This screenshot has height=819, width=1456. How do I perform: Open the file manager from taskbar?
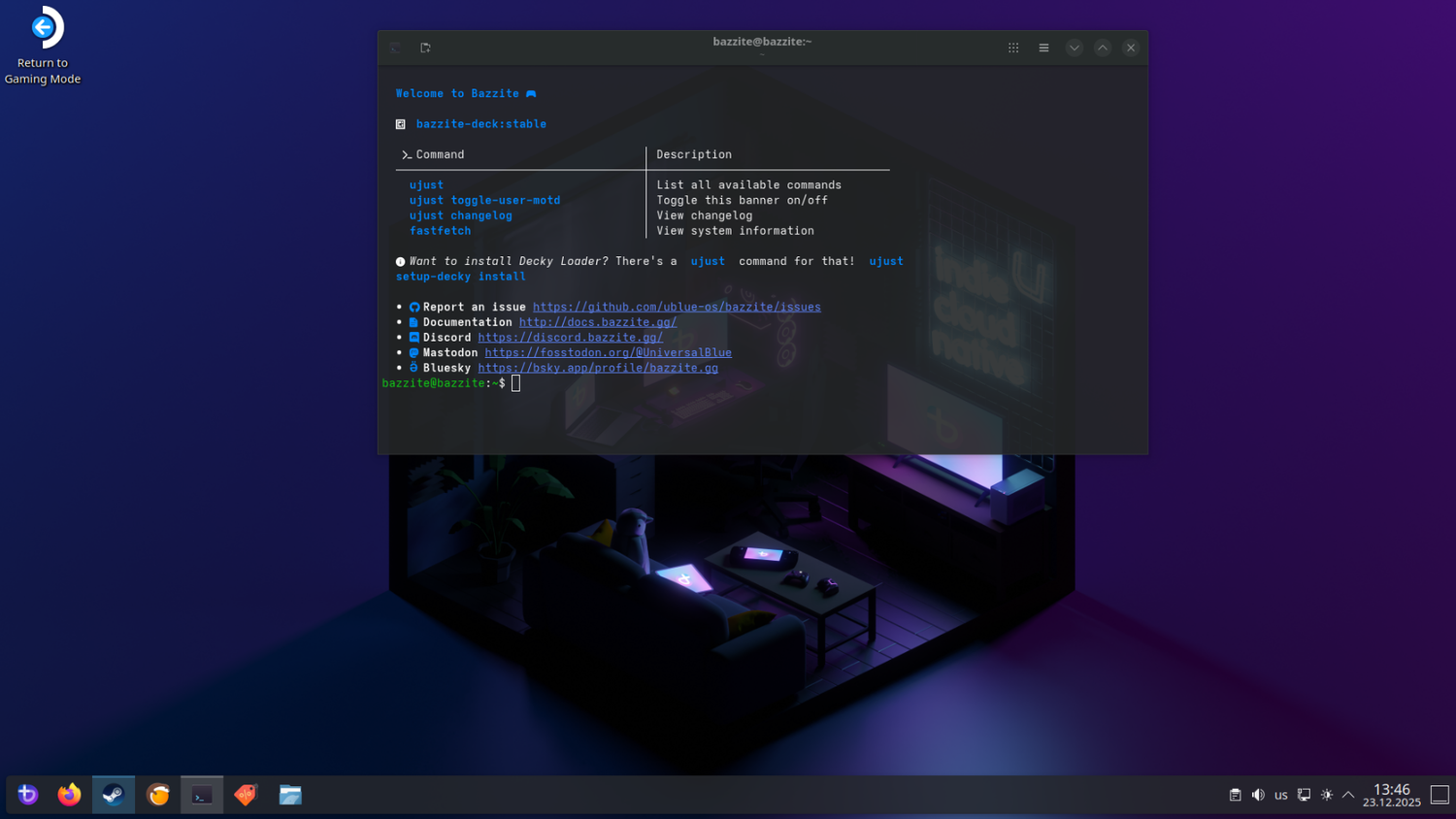tap(290, 795)
